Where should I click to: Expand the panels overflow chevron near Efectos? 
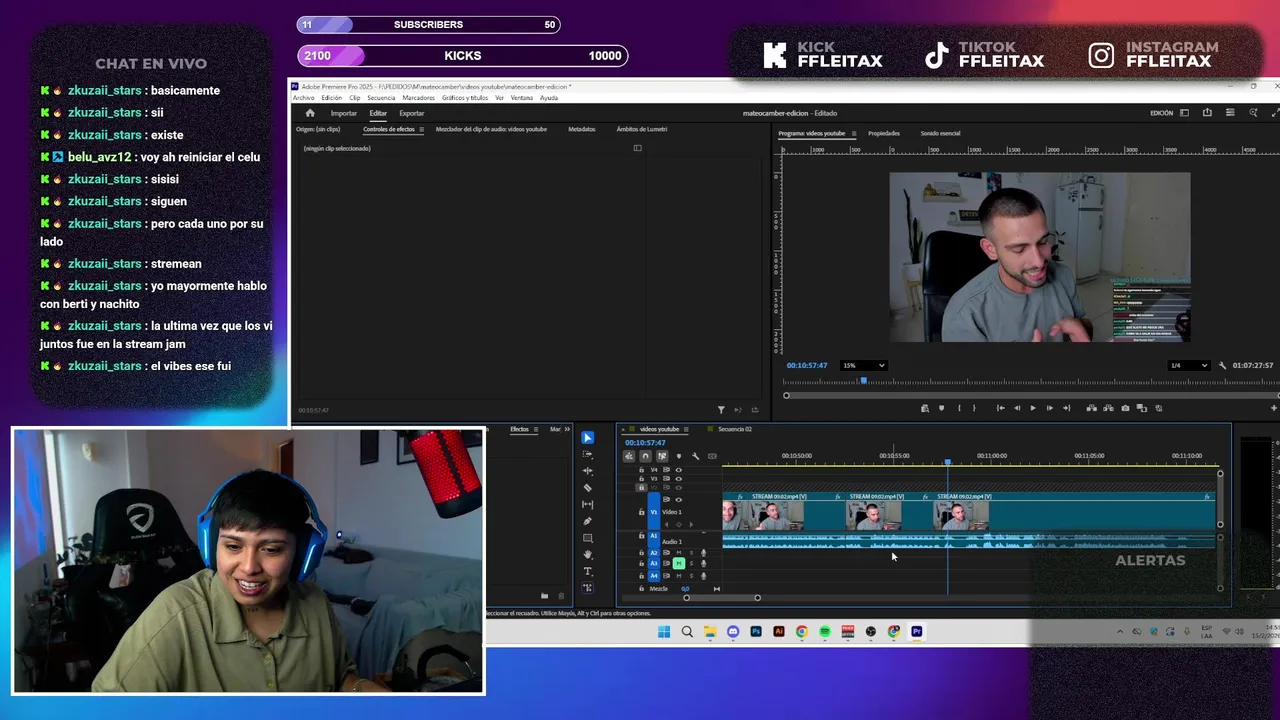click(567, 429)
